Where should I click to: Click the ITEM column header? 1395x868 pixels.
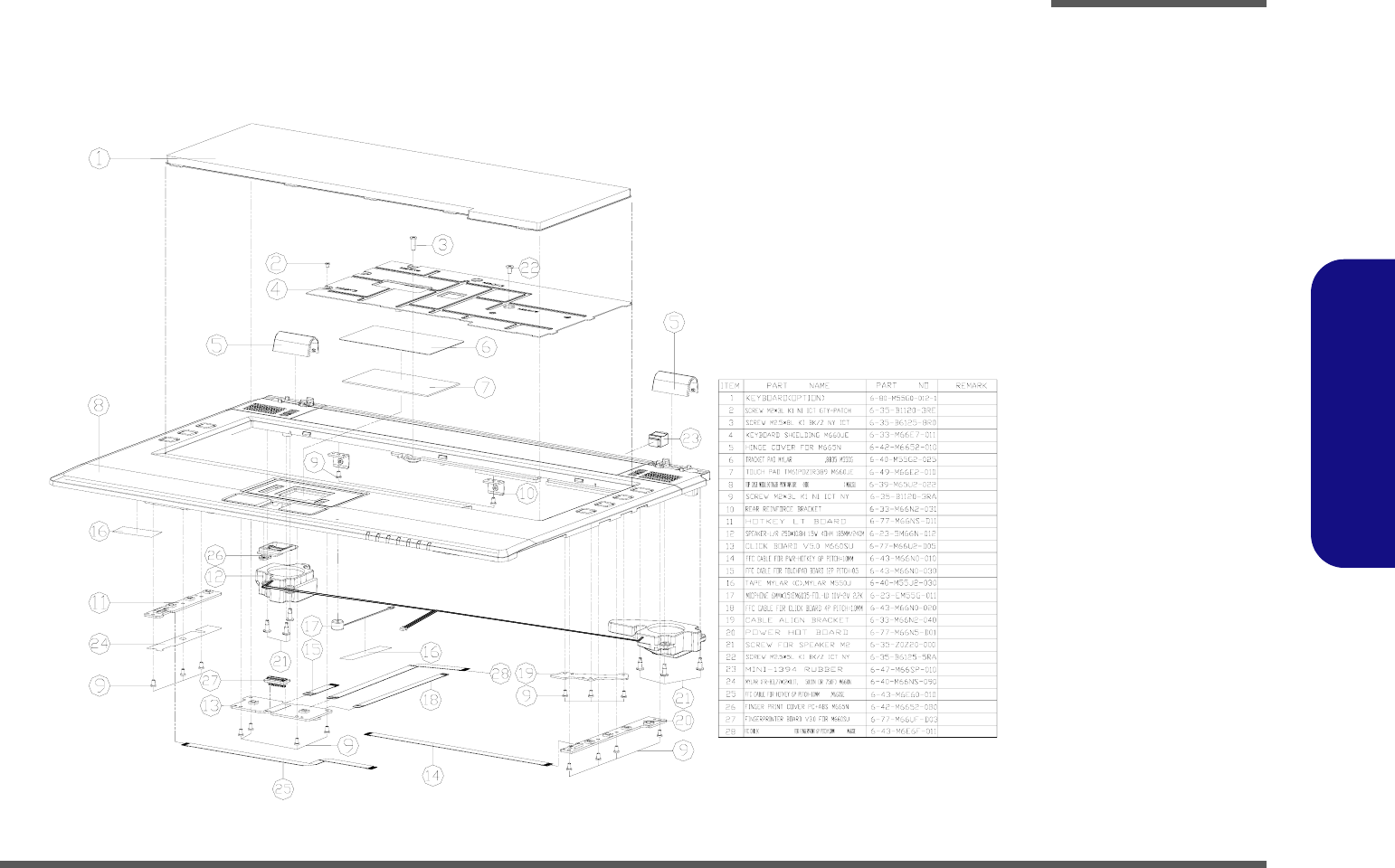(x=729, y=385)
